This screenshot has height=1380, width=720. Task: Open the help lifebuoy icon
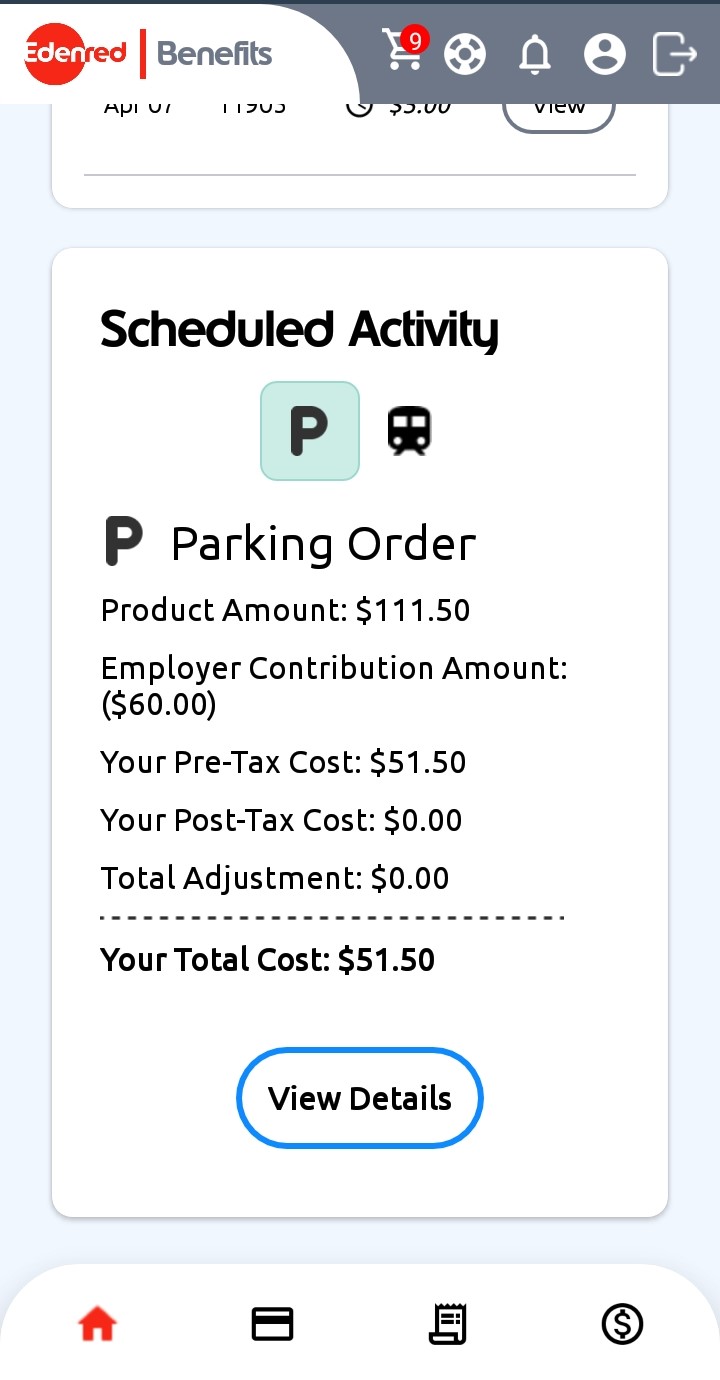465,54
